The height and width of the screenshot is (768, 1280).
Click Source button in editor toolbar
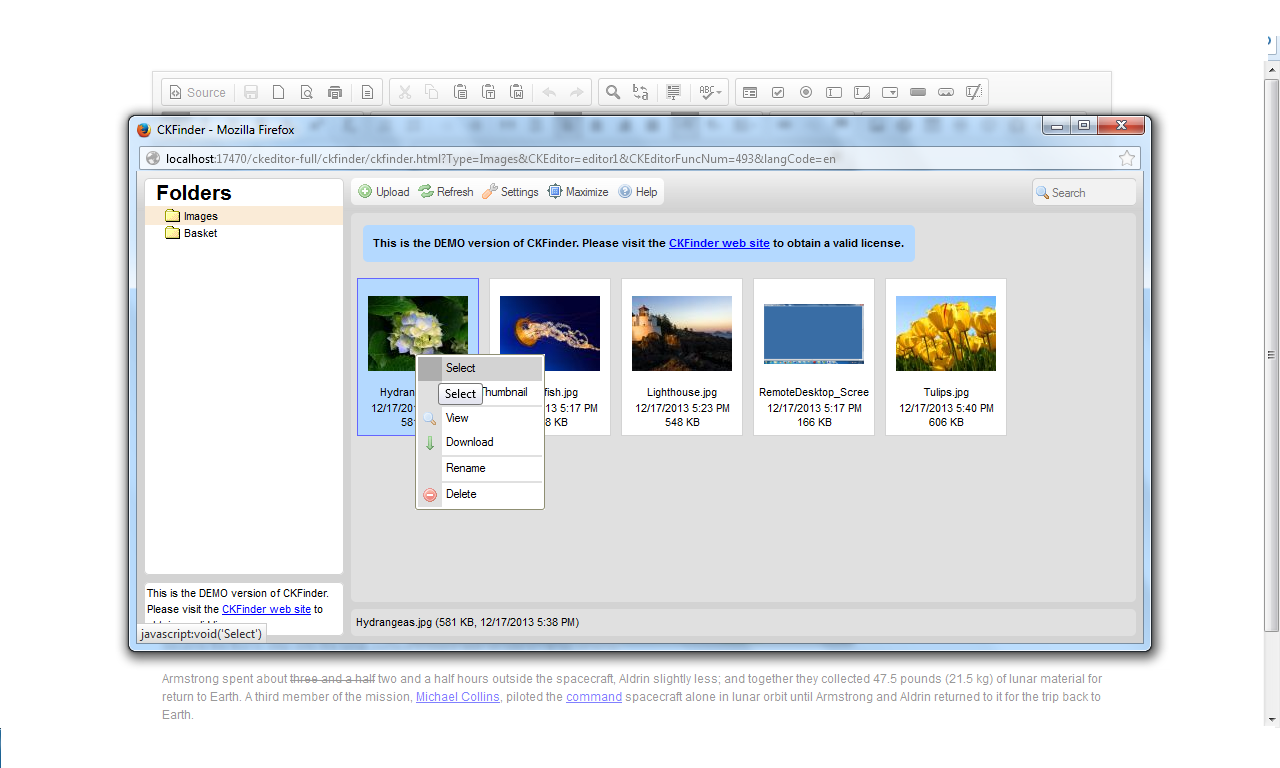pos(197,92)
